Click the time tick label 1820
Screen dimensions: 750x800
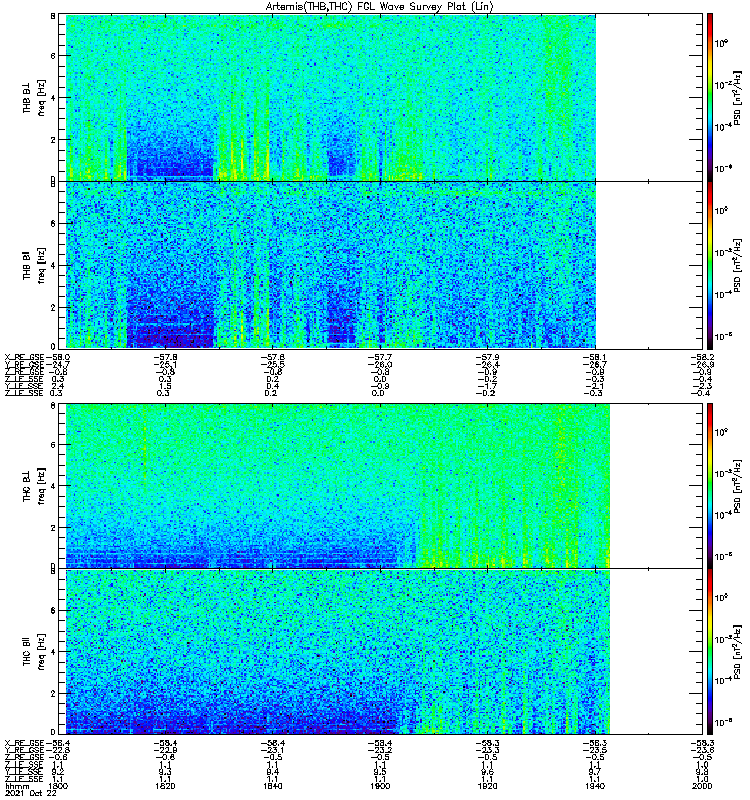pos(165,786)
